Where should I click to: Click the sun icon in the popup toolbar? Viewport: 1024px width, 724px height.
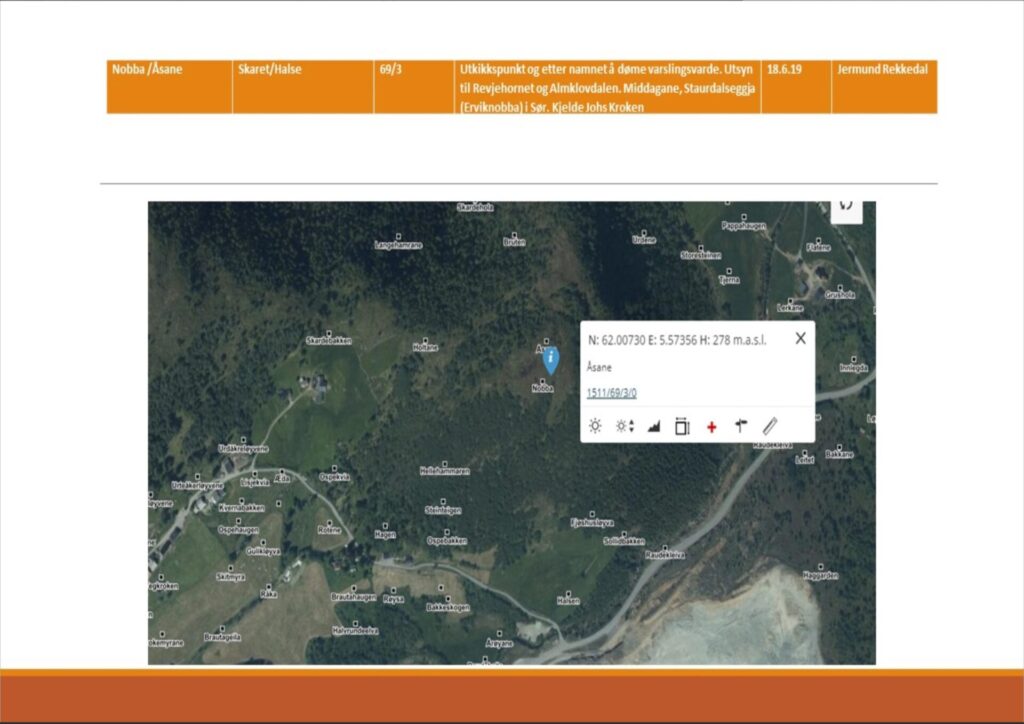[595, 426]
